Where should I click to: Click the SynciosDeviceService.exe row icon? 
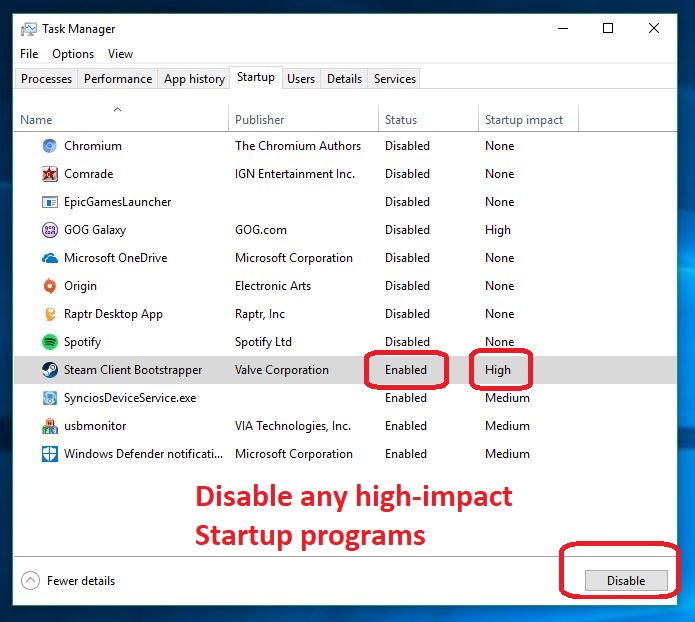(x=50, y=398)
